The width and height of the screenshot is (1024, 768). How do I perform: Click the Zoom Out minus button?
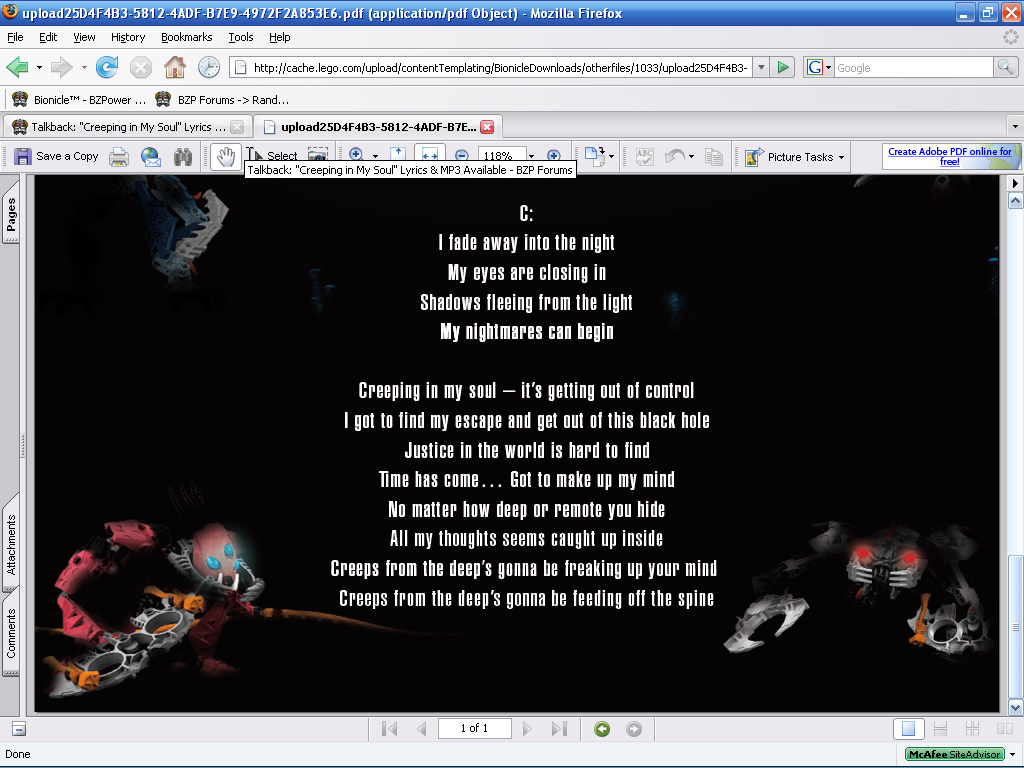click(x=462, y=155)
